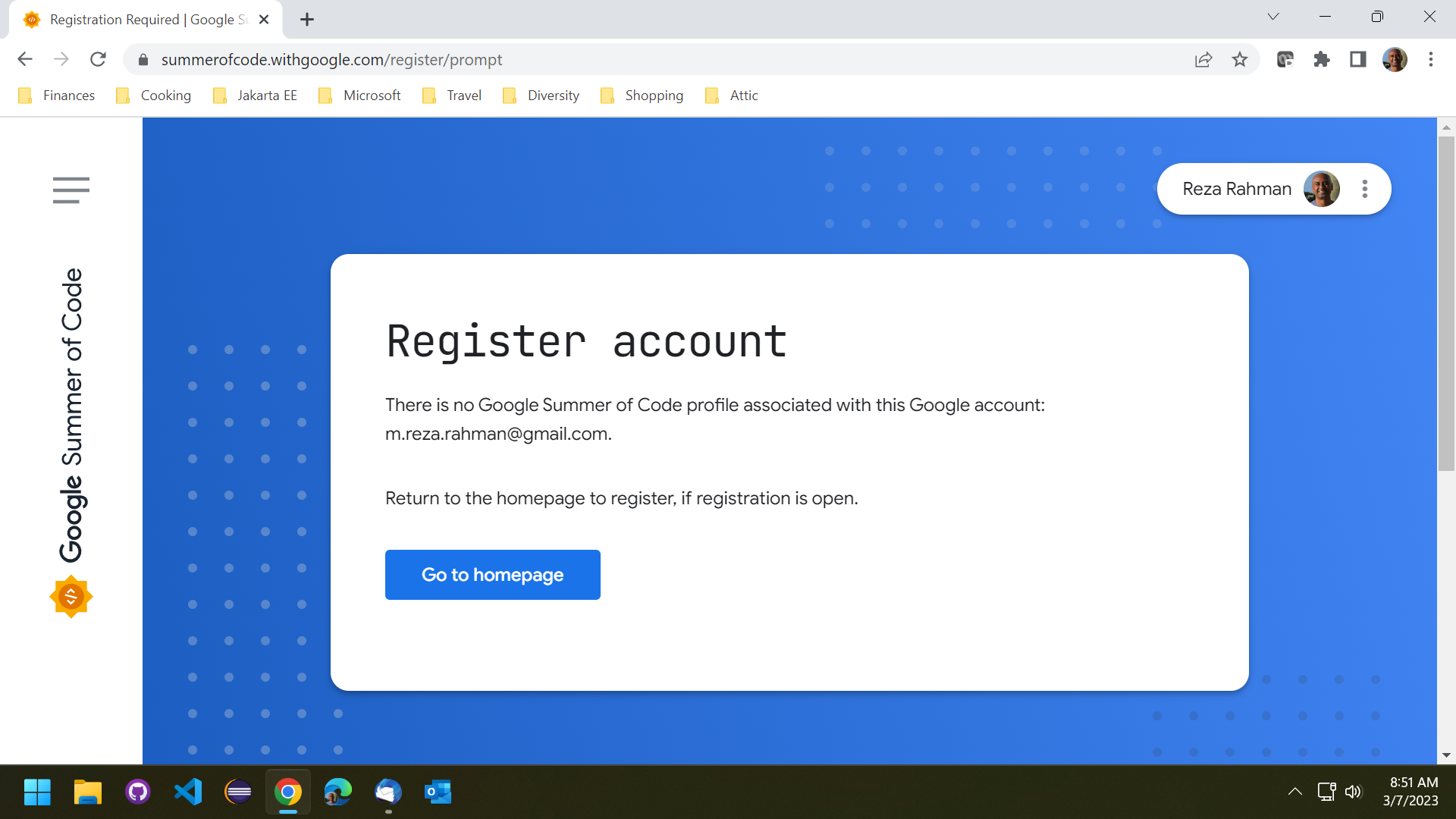Screen dimensions: 1456x819
Task: Open the Finances bookmark folder
Action: pos(57,96)
